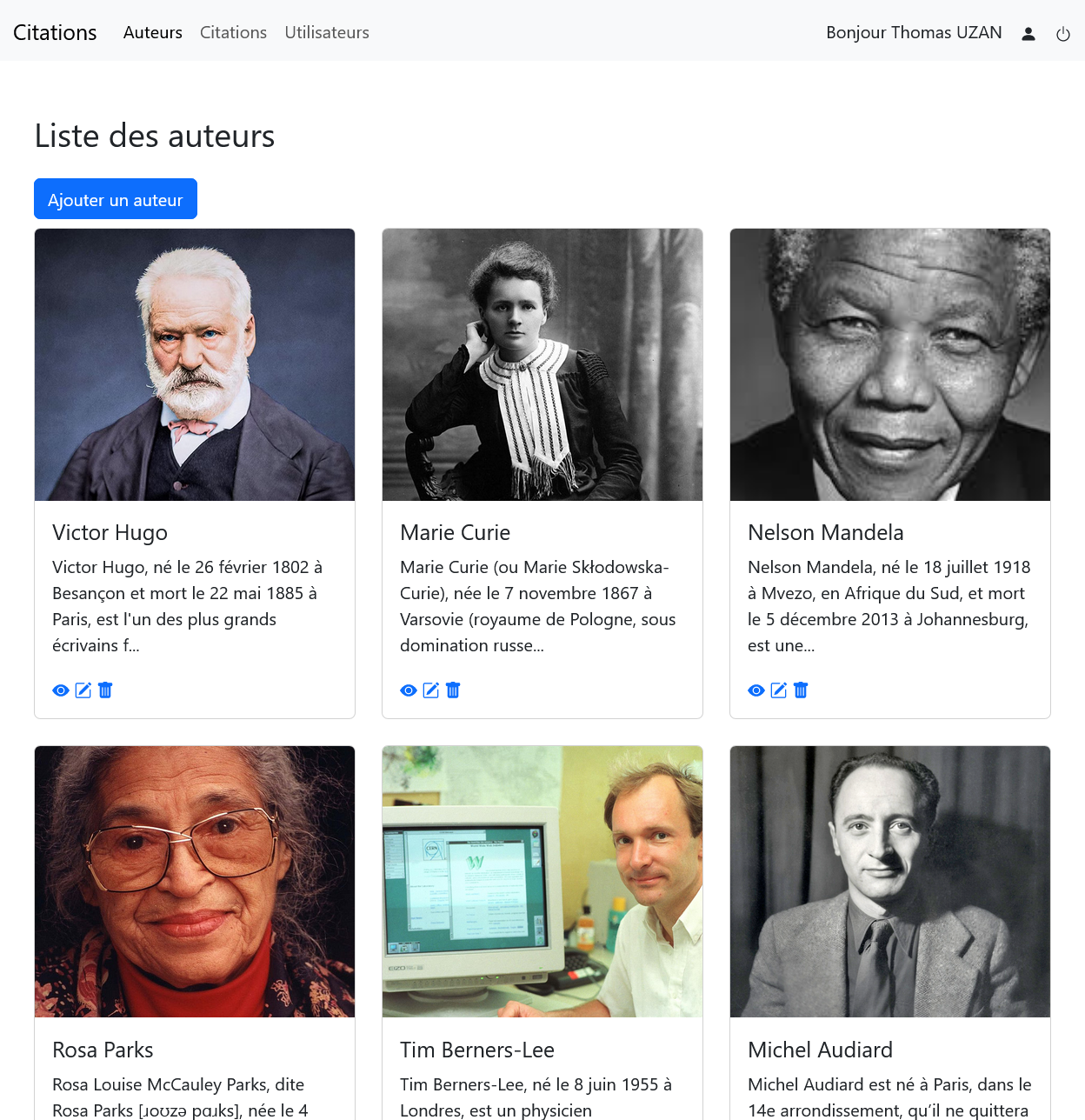
Task: Open the Citations menu item
Action: coord(233,32)
